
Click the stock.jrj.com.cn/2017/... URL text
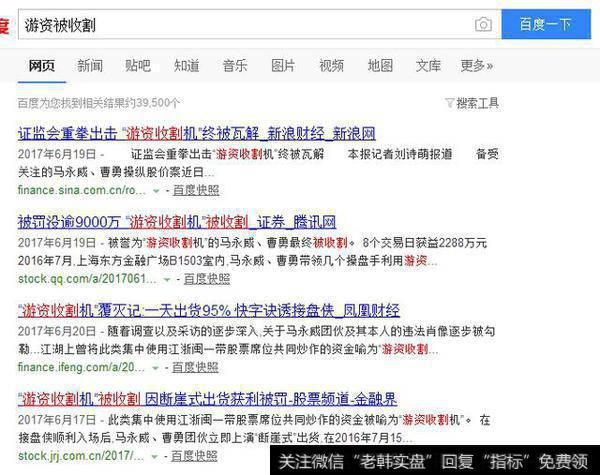pos(81,456)
